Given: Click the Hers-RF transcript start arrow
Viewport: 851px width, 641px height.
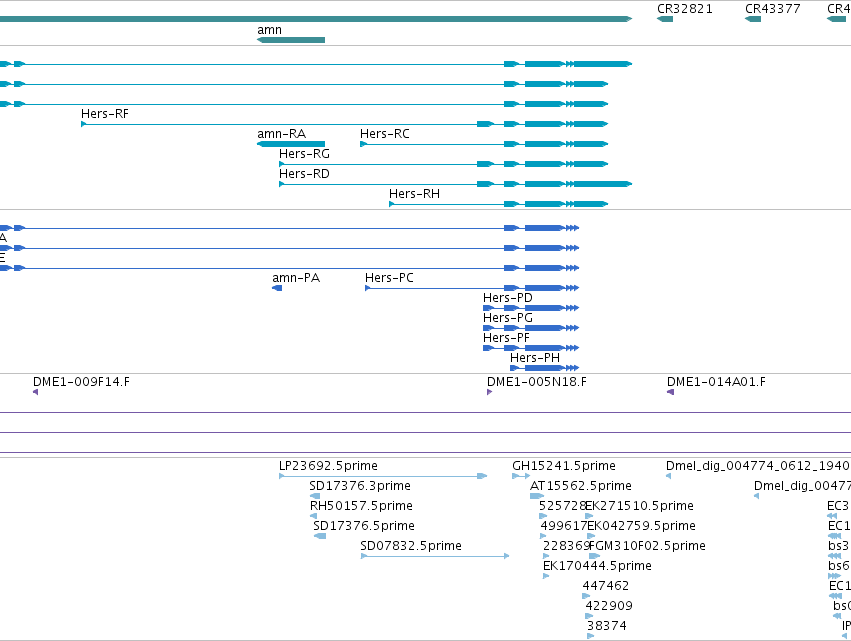Looking at the screenshot, I should [x=84, y=124].
